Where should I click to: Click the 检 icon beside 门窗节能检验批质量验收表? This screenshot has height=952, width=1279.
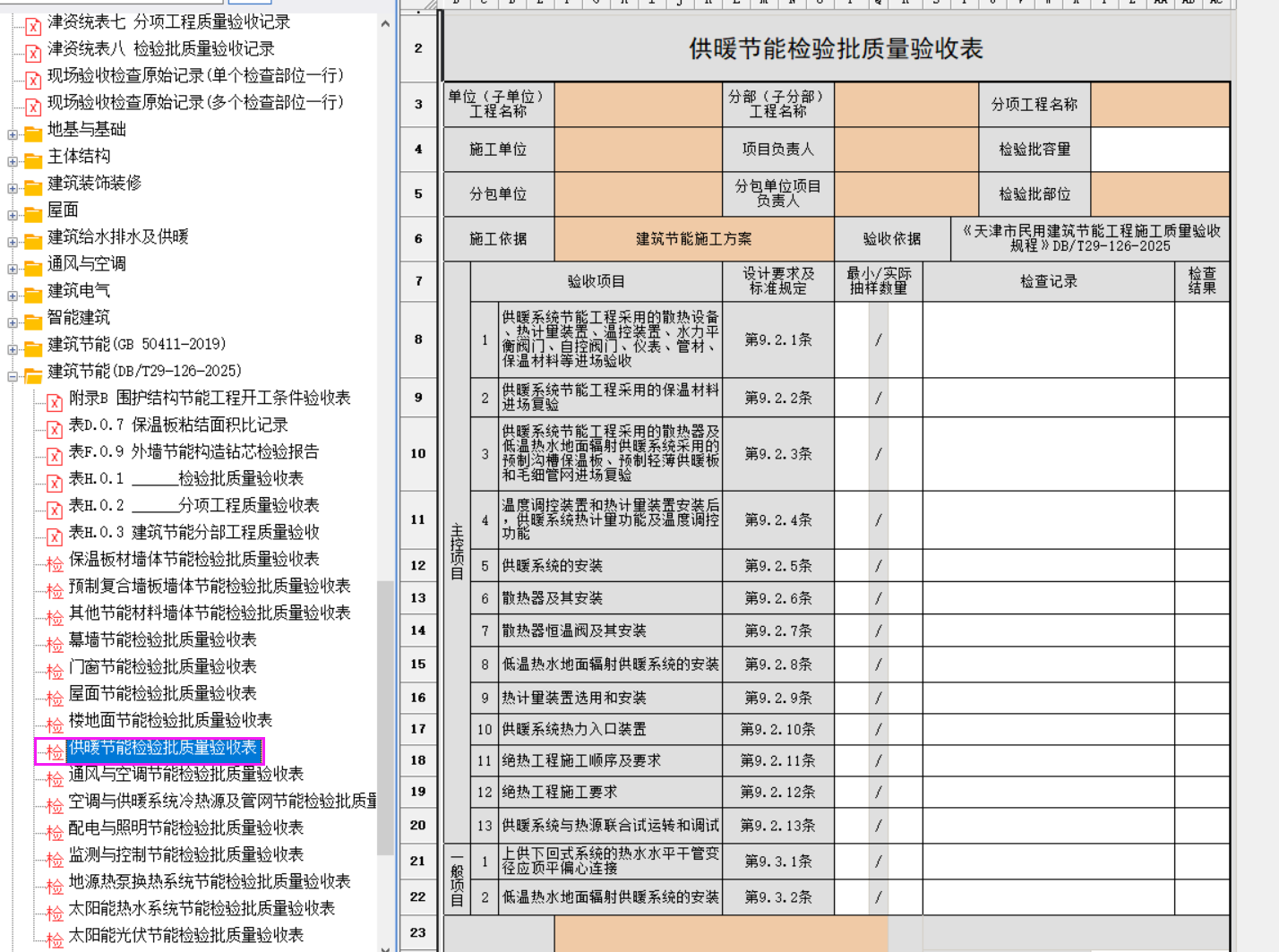55,671
